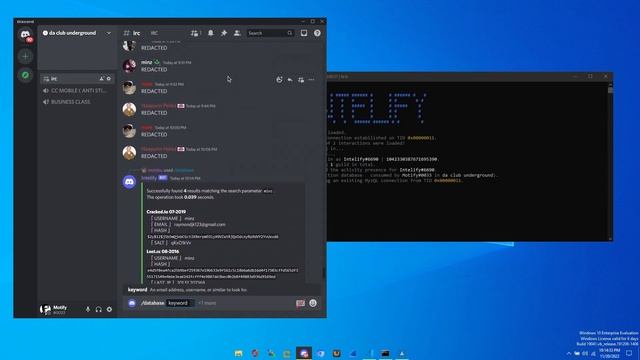Open Discord home direct messages icon
Image resolution: width=640 pixels, height=360 pixels.
point(25,34)
